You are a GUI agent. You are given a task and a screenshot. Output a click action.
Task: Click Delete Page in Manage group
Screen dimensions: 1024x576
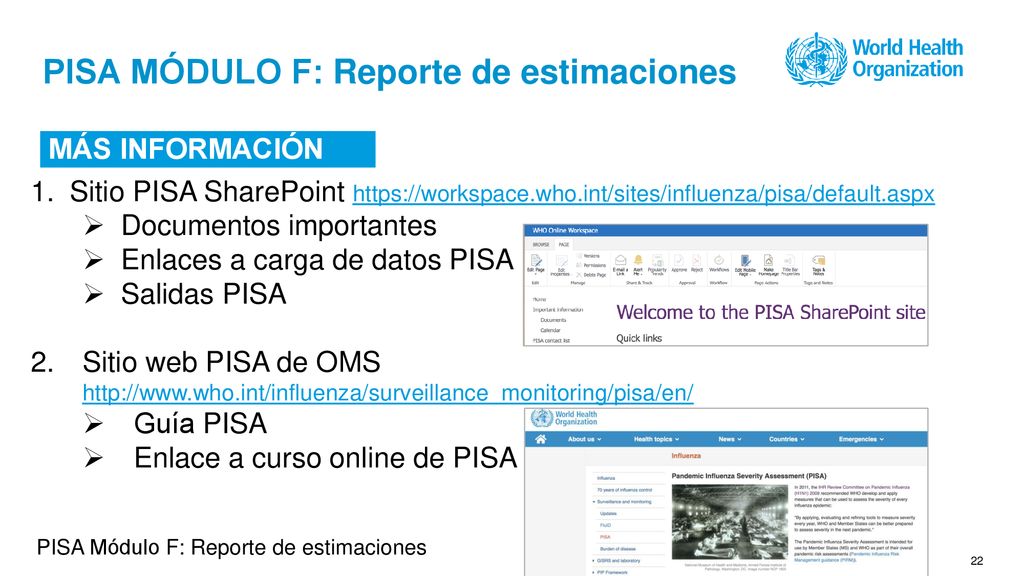pyautogui.click(x=591, y=275)
